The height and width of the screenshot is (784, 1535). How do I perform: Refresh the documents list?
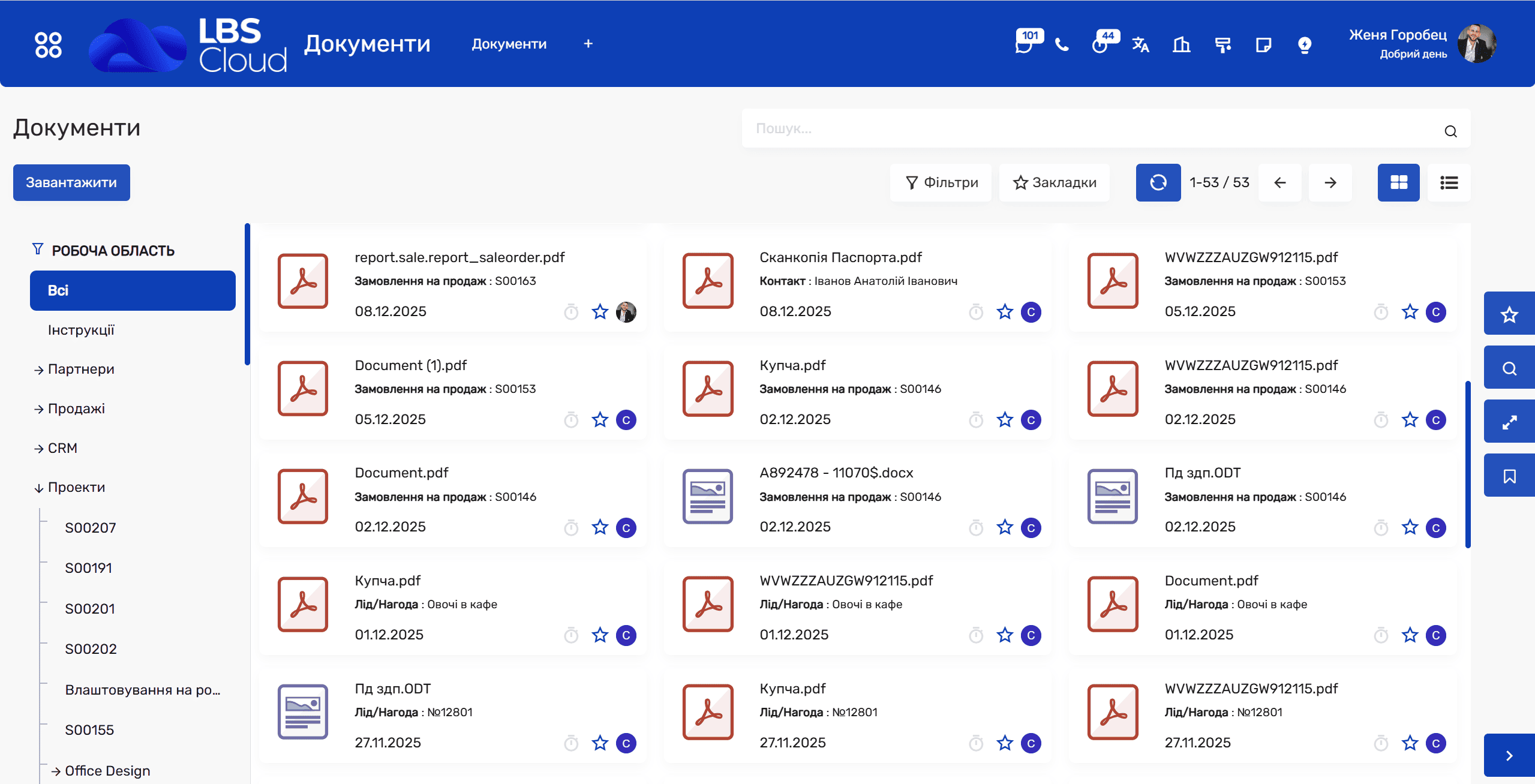tap(1158, 182)
